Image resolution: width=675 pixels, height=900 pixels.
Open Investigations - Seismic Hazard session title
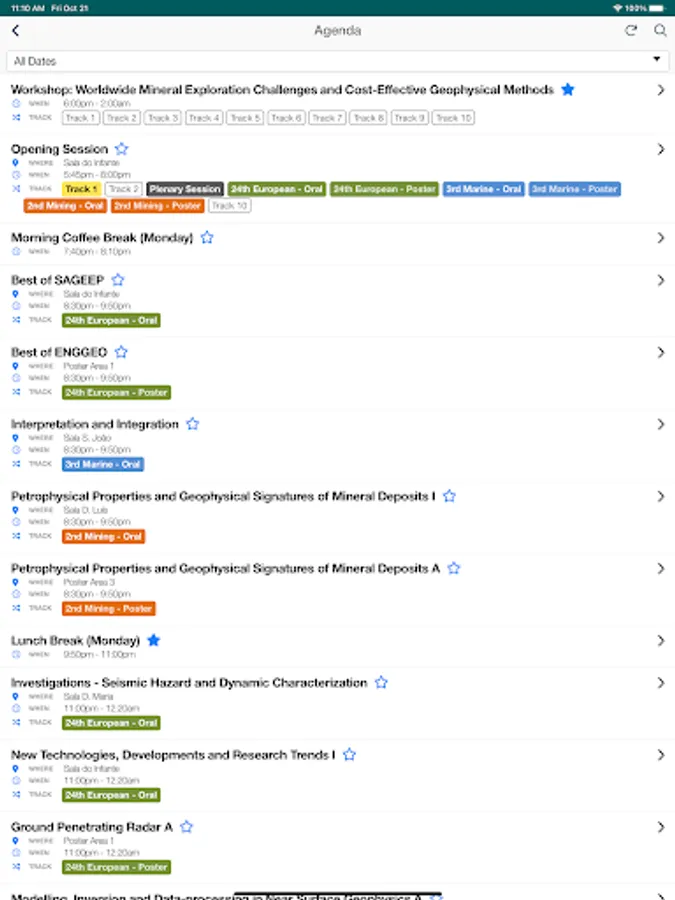[x=189, y=683]
